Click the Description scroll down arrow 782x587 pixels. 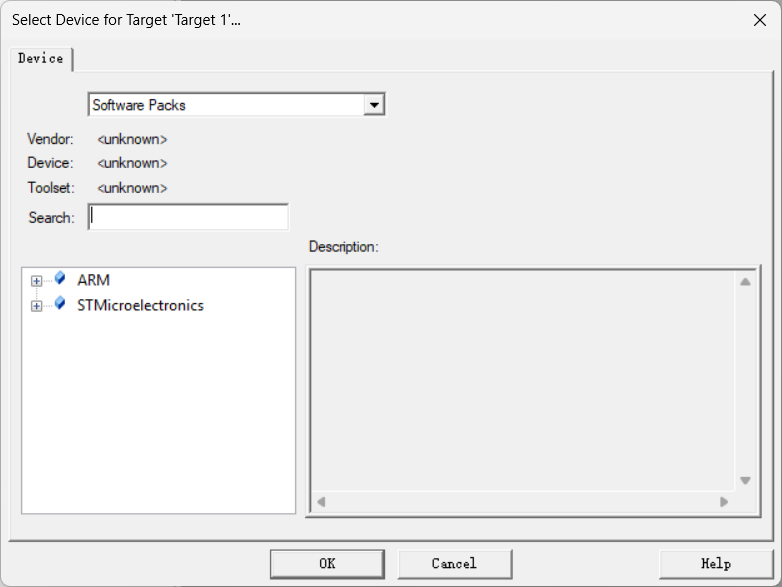[746, 480]
